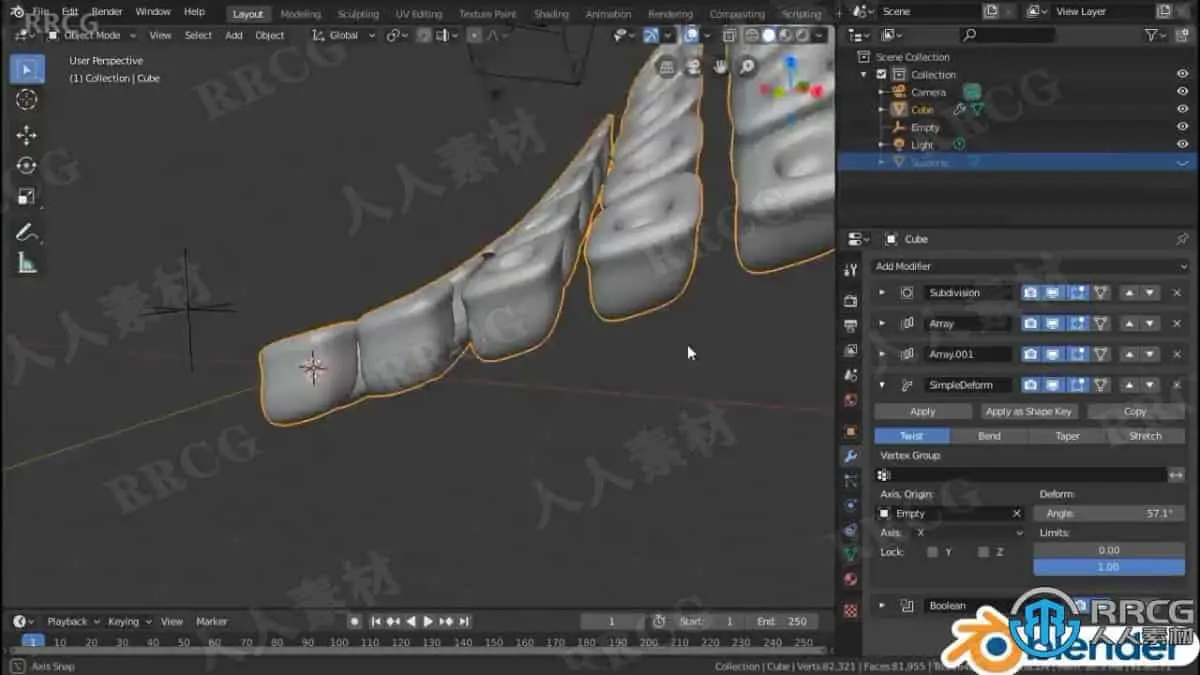Viewport: 1200px width, 675px height.
Task: Select Bend deform mode
Action: tap(989, 436)
